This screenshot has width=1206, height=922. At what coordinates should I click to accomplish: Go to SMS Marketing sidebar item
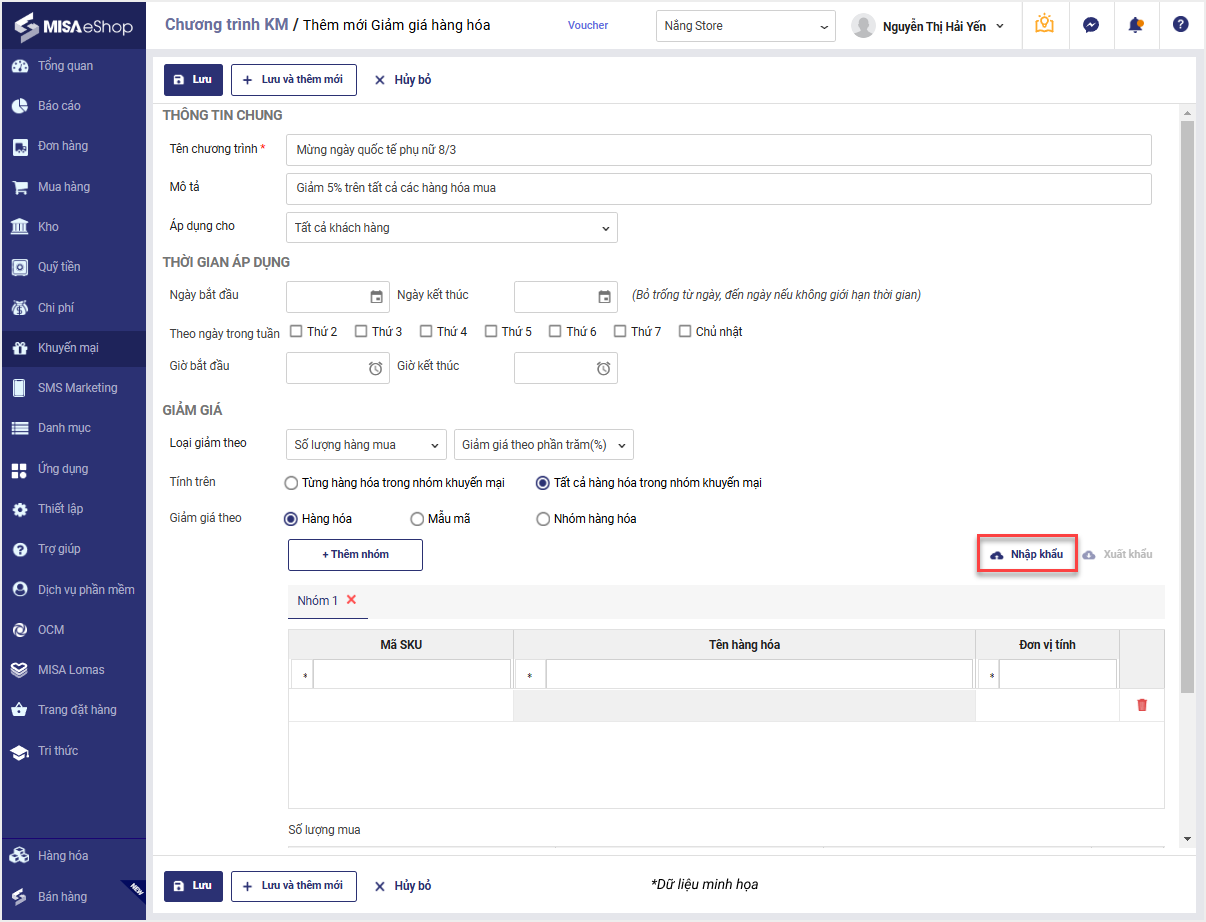click(77, 388)
